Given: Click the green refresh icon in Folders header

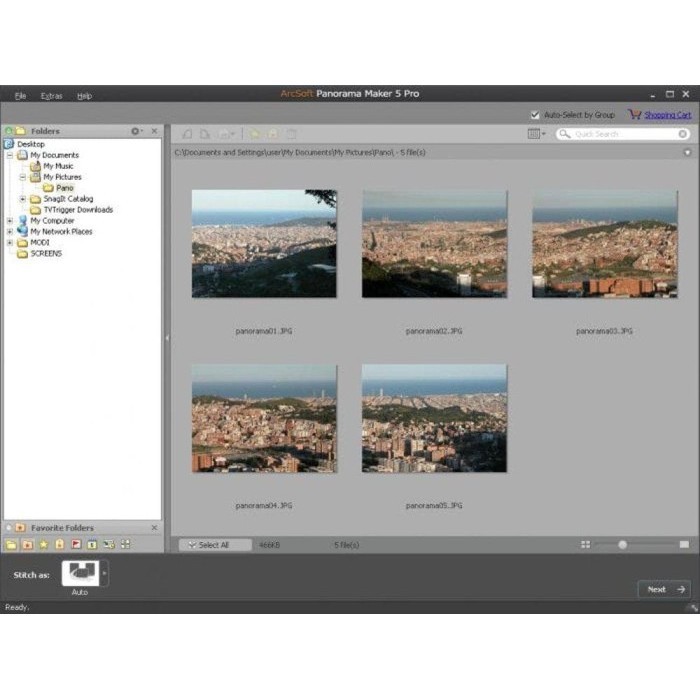Looking at the screenshot, I should [8, 131].
